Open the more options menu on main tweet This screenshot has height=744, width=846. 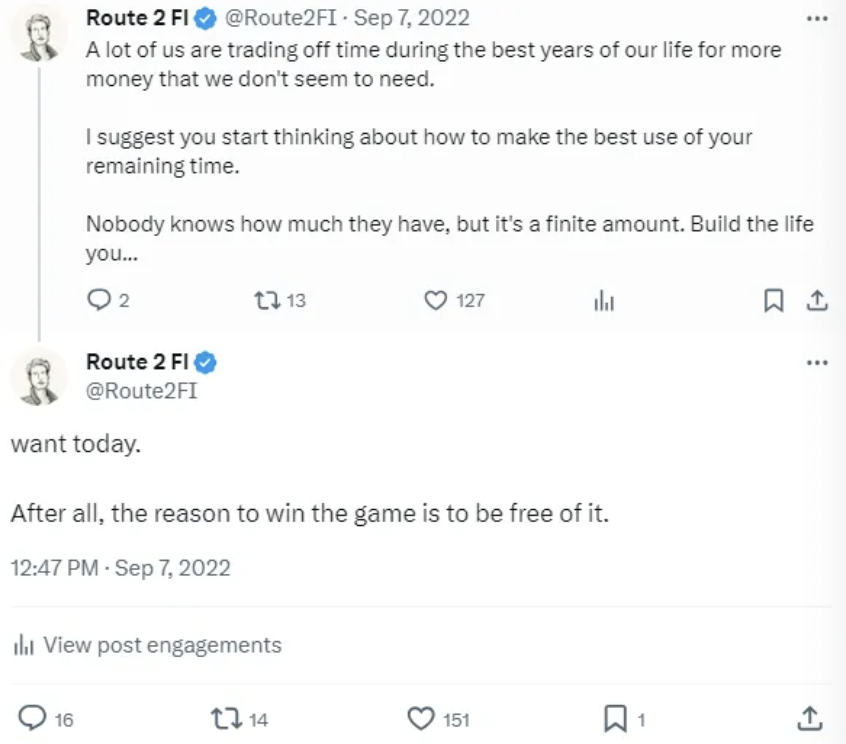pos(817,363)
